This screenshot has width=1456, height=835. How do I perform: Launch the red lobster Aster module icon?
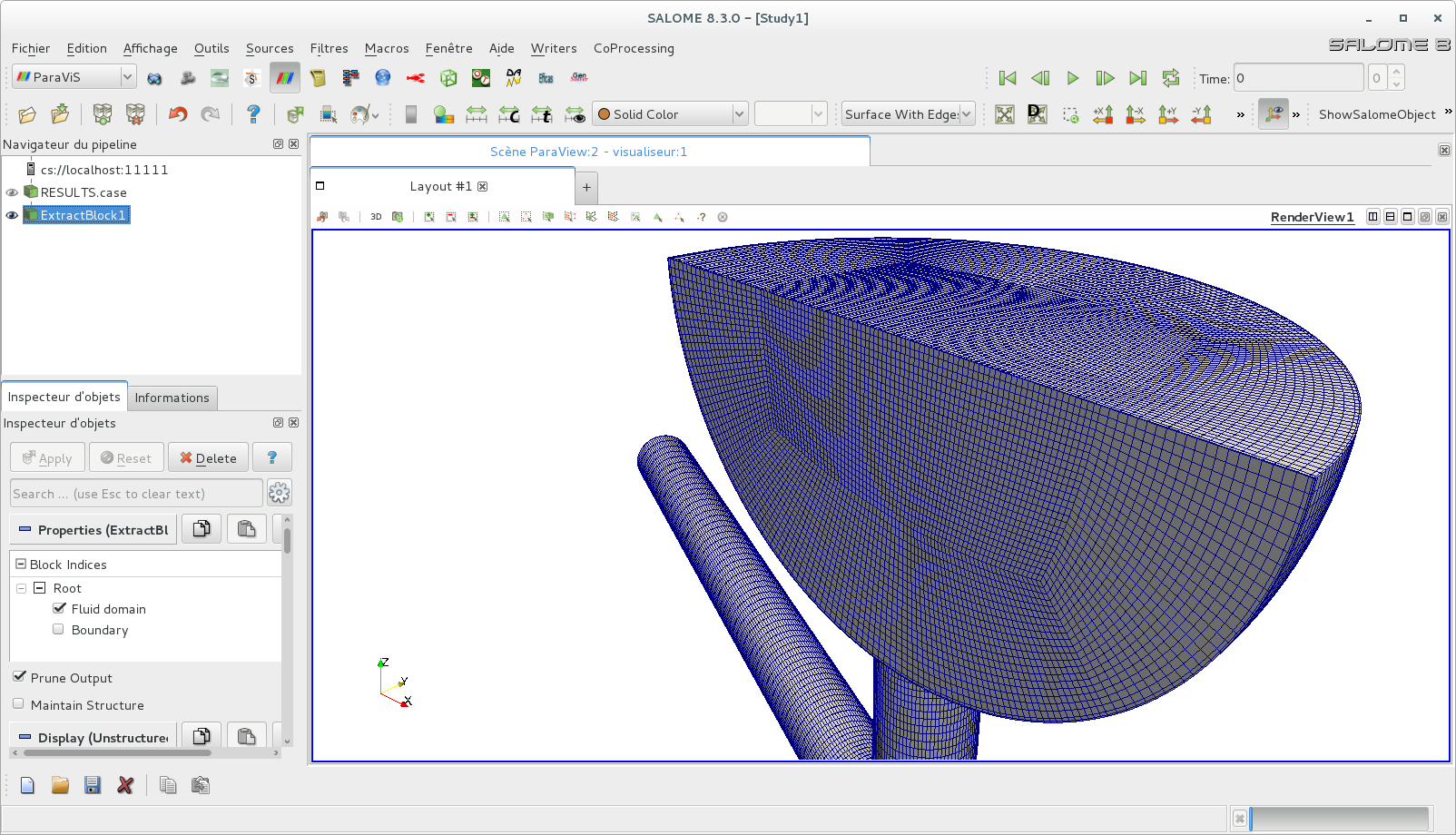coord(416,78)
